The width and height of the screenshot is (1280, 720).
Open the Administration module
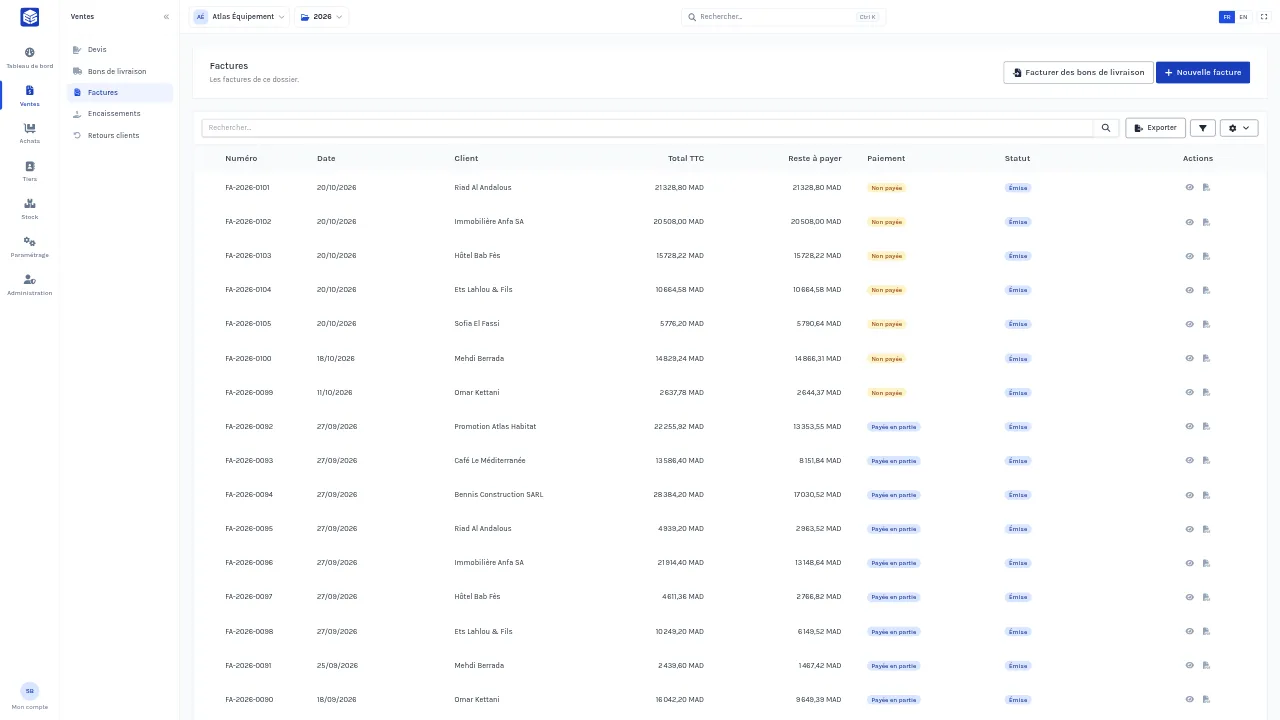pyautogui.click(x=29, y=285)
